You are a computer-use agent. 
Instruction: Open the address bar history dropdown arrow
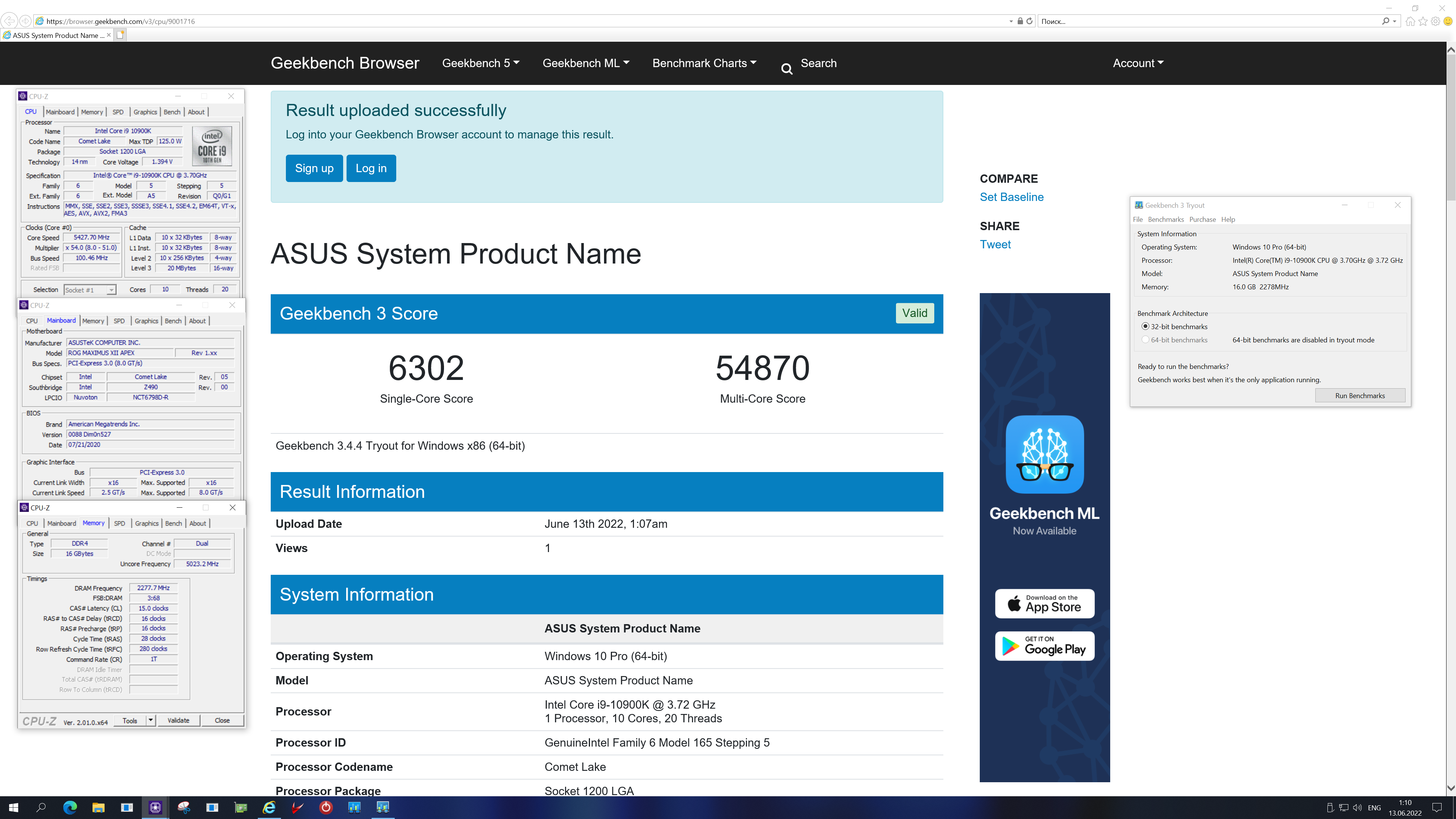point(1010,22)
